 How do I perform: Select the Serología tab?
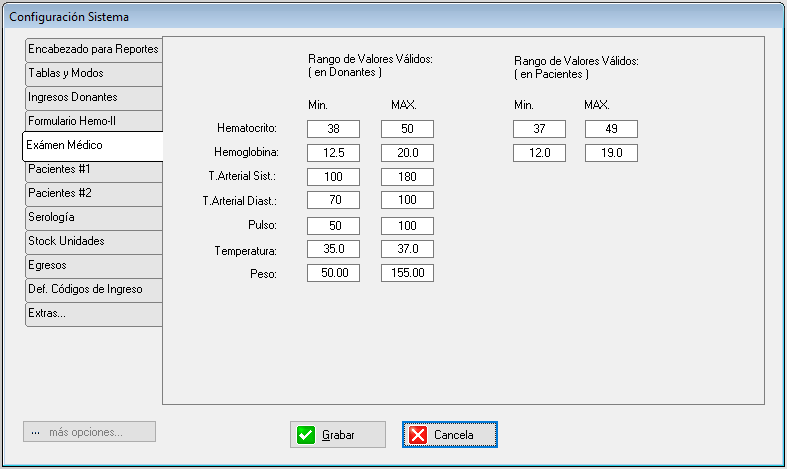(x=93, y=217)
